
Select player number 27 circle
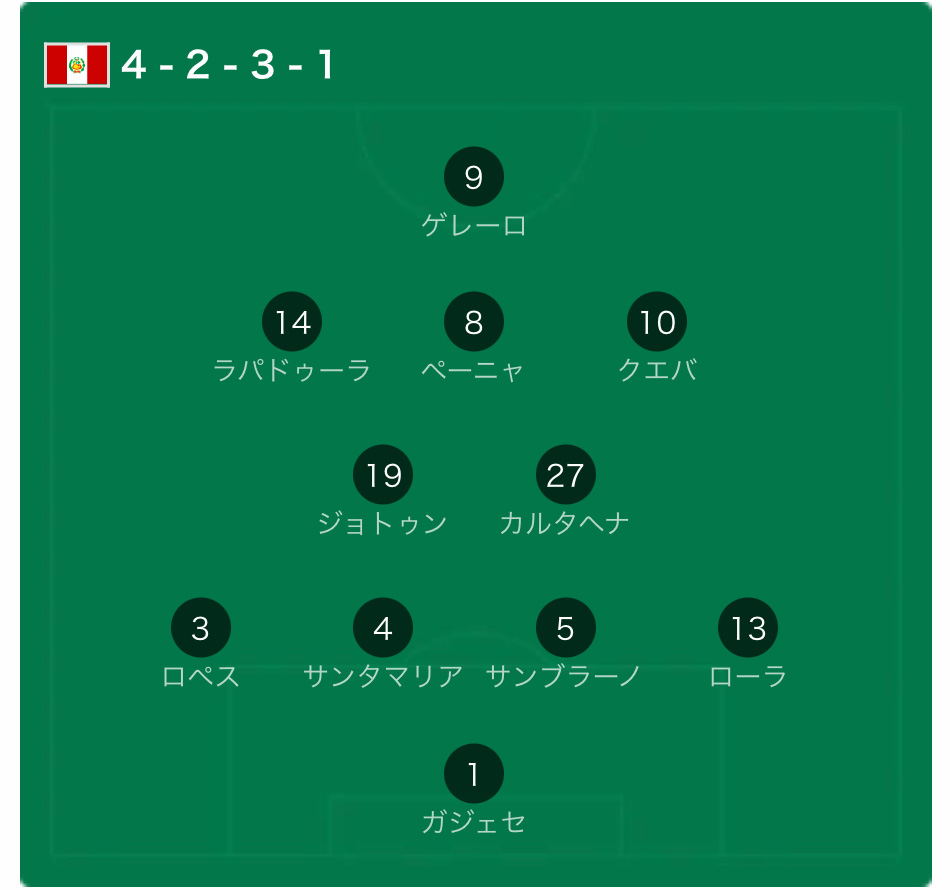(566, 474)
